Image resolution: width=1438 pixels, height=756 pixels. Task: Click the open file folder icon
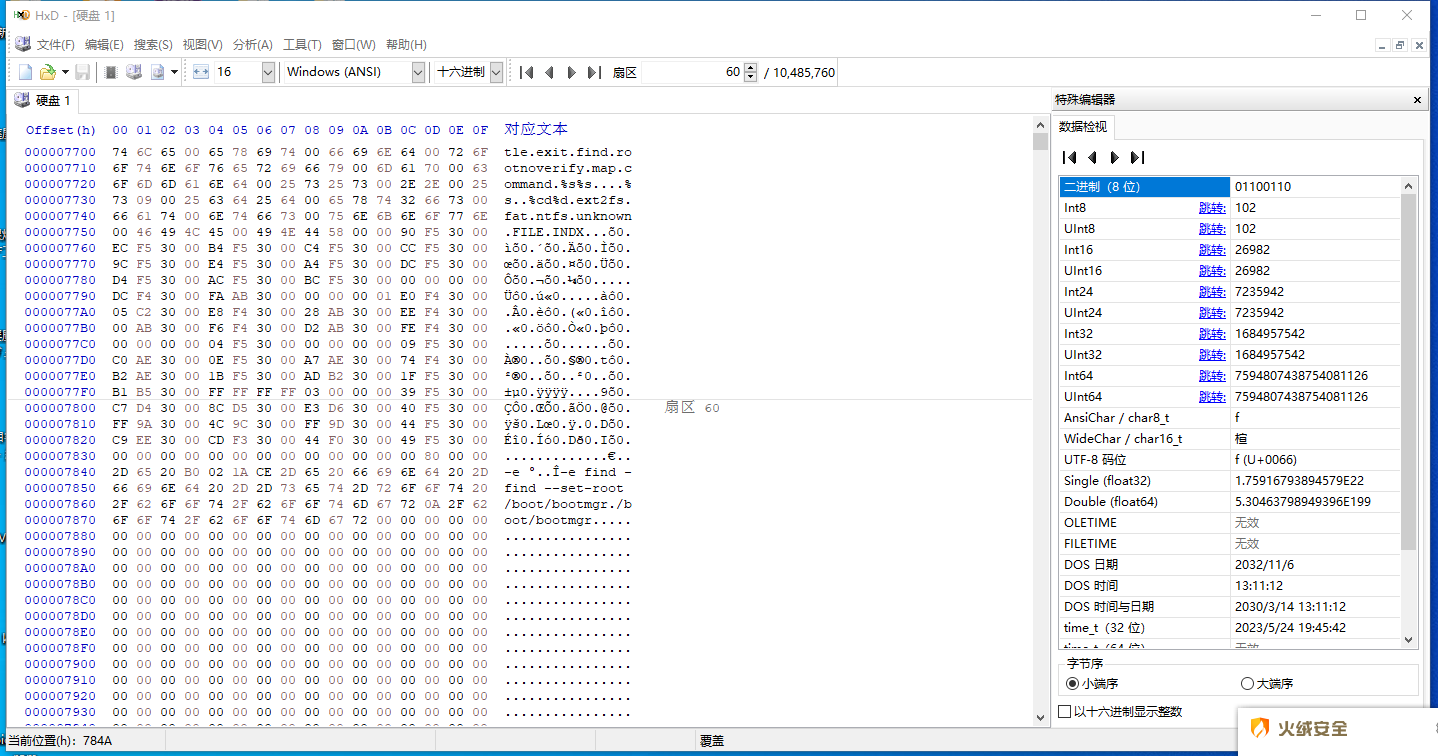[47, 72]
